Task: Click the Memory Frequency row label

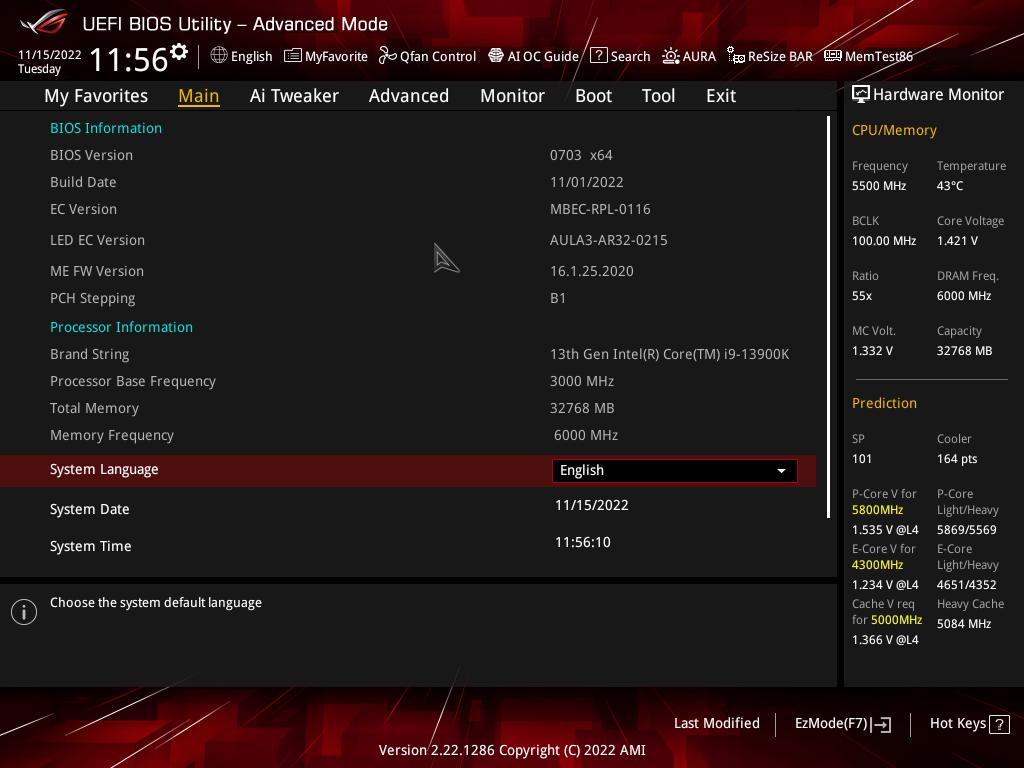Action: [x=112, y=436]
